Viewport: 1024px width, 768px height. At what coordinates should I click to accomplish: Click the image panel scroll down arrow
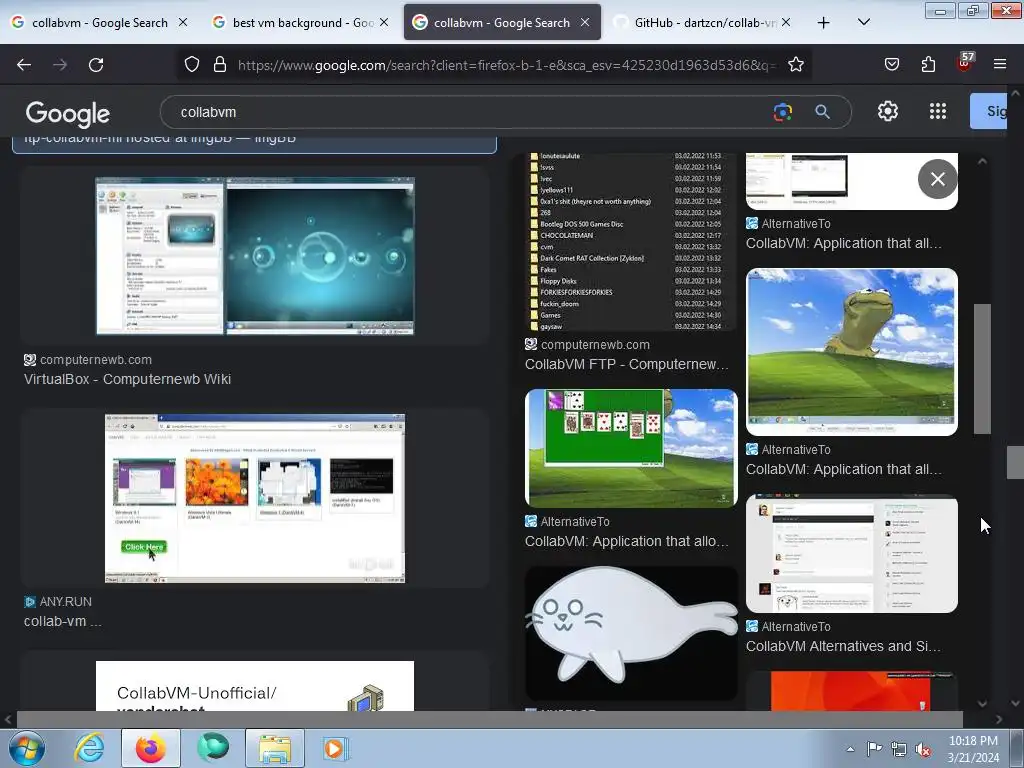[982, 703]
